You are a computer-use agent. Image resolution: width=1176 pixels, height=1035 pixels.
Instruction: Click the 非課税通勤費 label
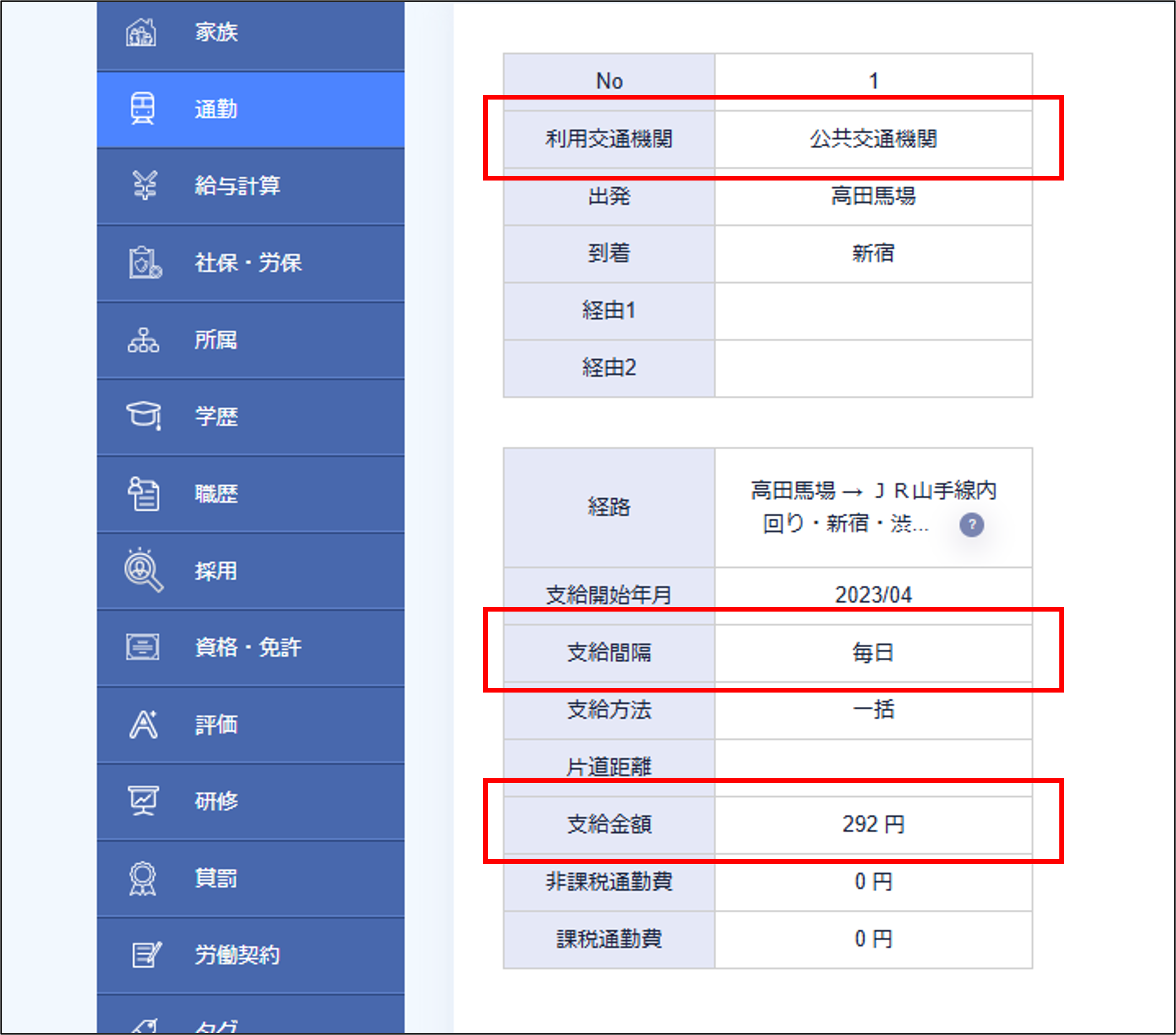[x=609, y=882]
